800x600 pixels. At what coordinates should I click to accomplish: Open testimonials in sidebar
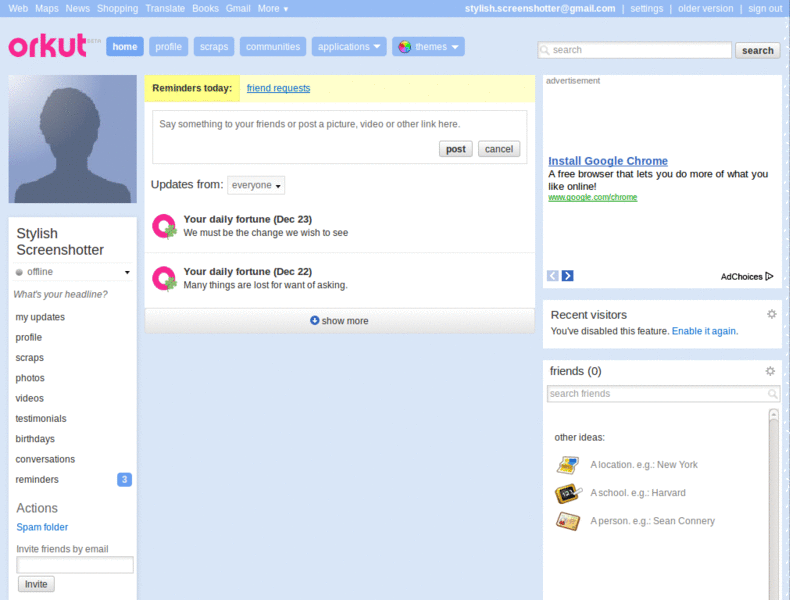click(x=41, y=419)
